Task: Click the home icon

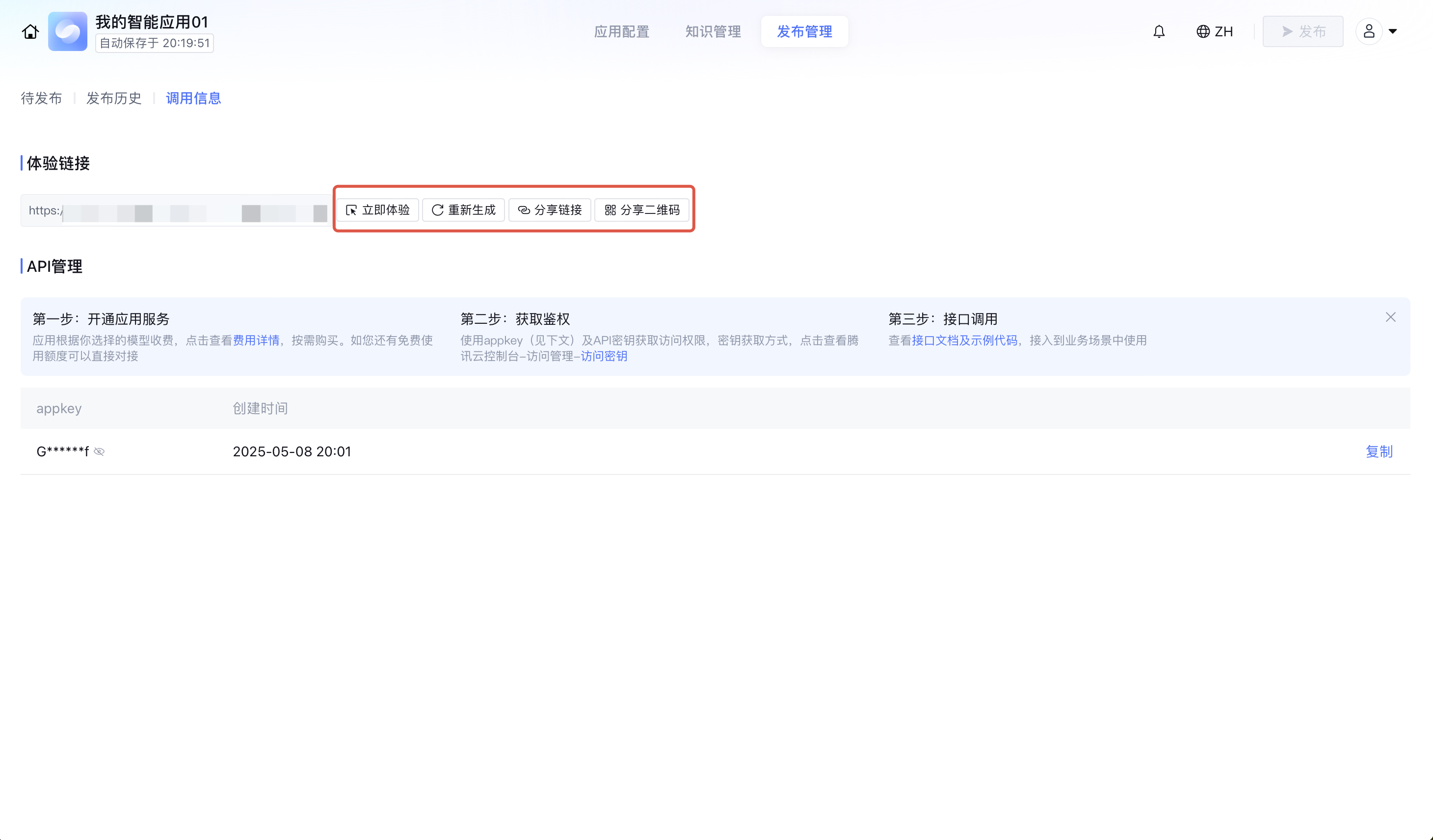Action: (31, 32)
